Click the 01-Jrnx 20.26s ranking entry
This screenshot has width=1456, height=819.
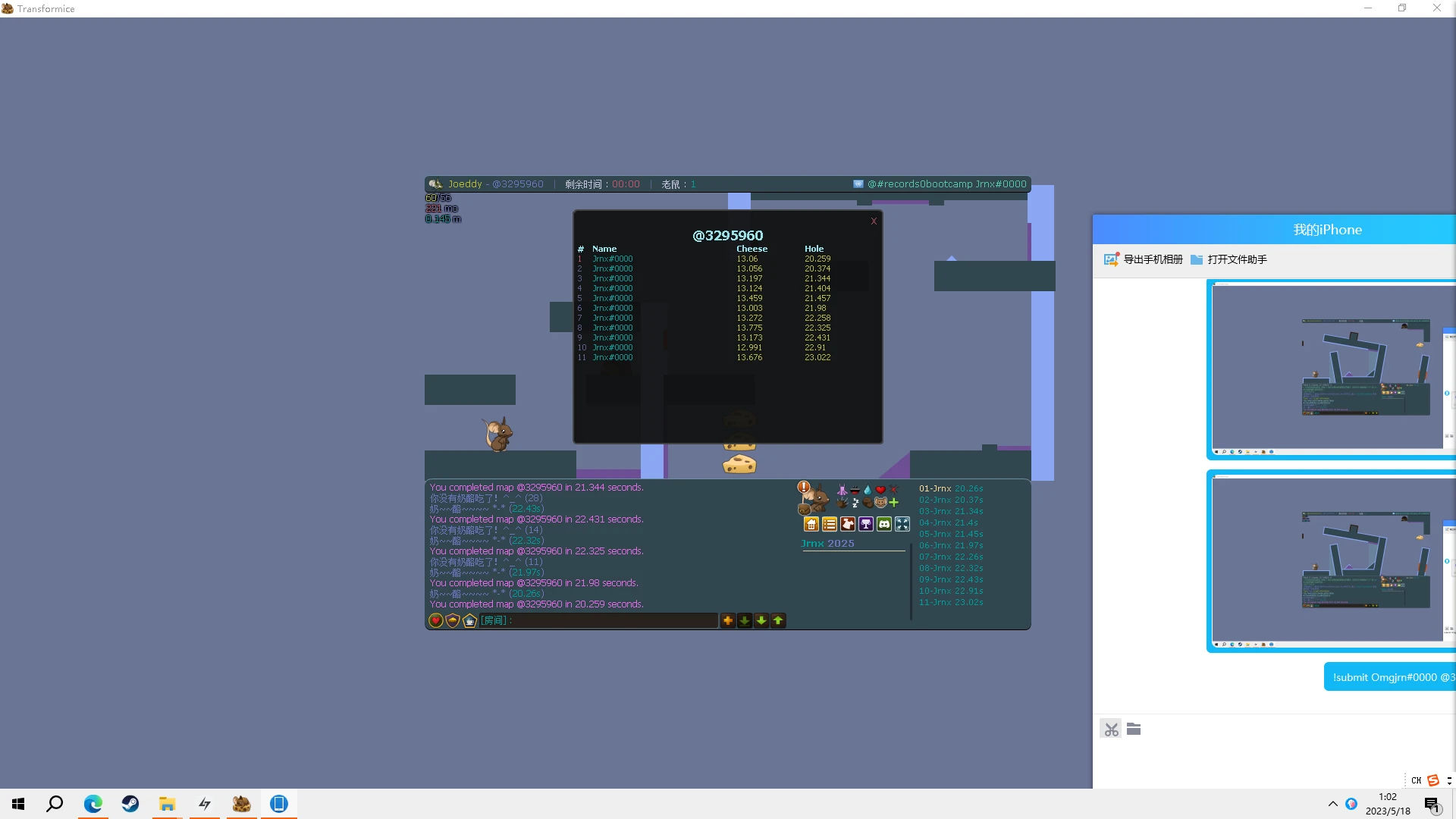[x=951, y=488]
